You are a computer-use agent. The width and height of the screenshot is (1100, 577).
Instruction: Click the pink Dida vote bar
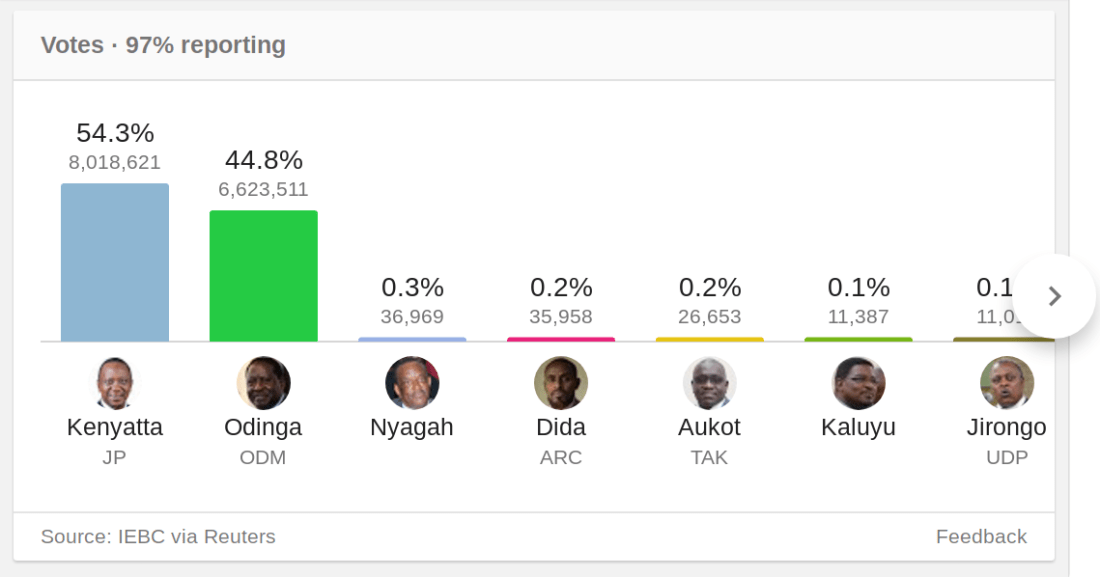click(561, 339)
